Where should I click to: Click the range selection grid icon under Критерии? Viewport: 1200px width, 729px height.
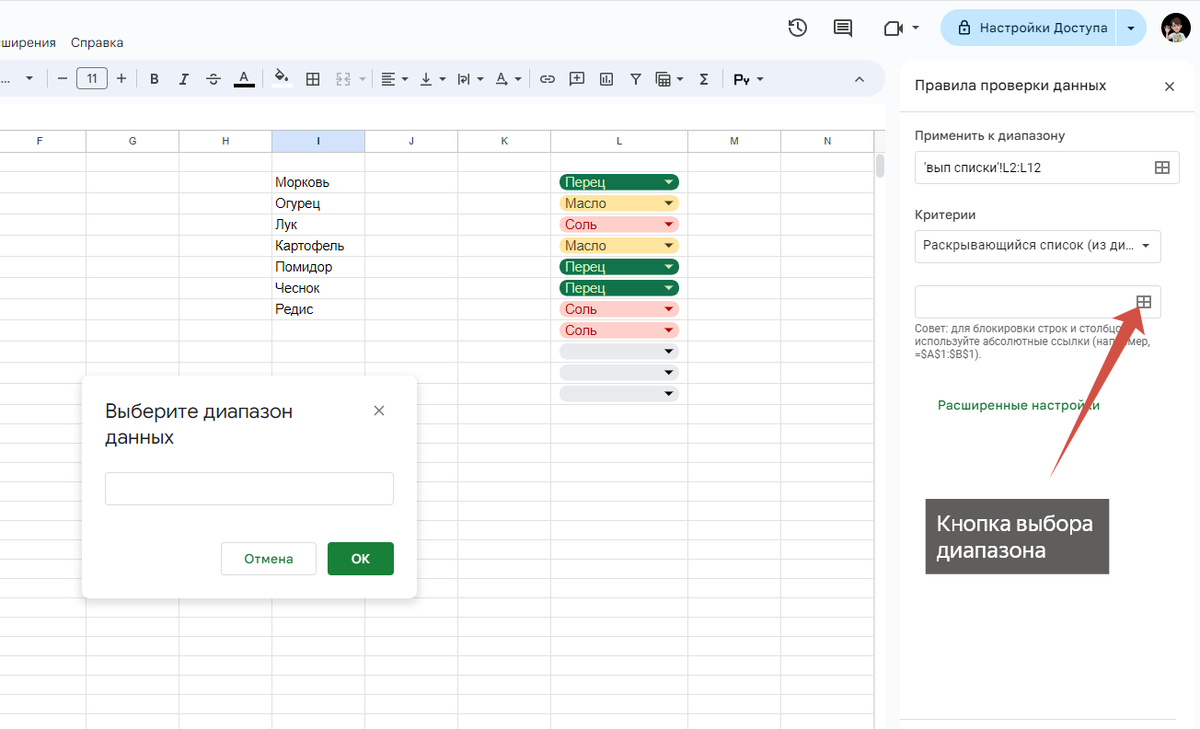coord(1146,301)
